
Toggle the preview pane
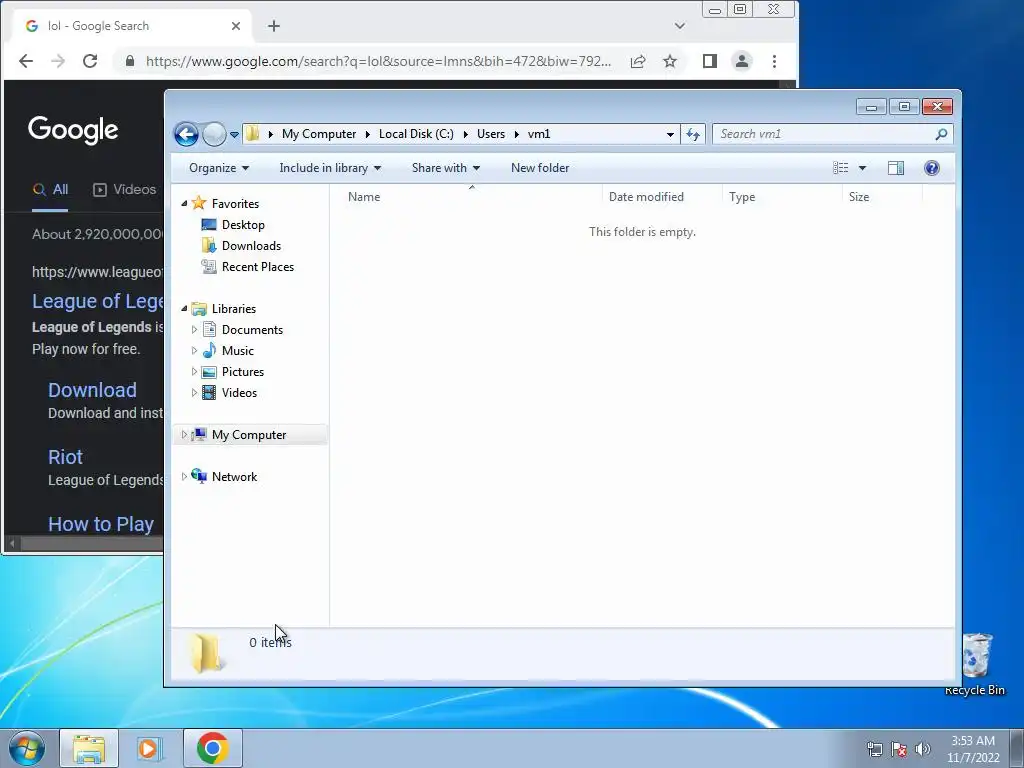point(896,168)
